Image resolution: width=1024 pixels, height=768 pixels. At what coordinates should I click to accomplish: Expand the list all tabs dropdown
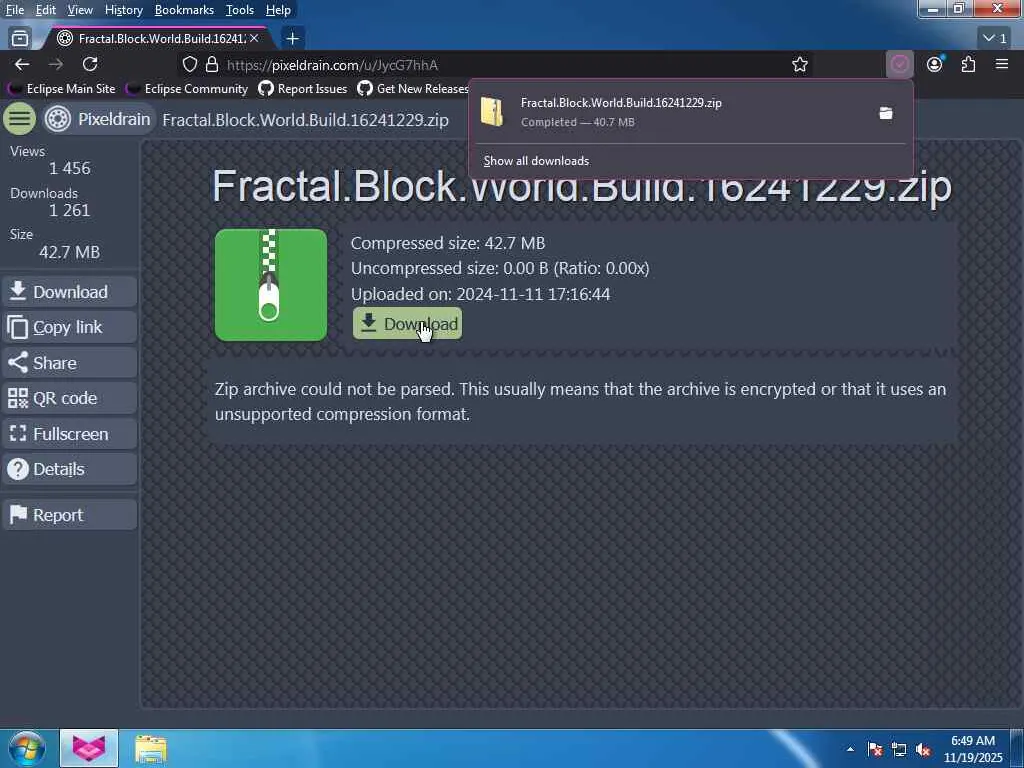995,39
